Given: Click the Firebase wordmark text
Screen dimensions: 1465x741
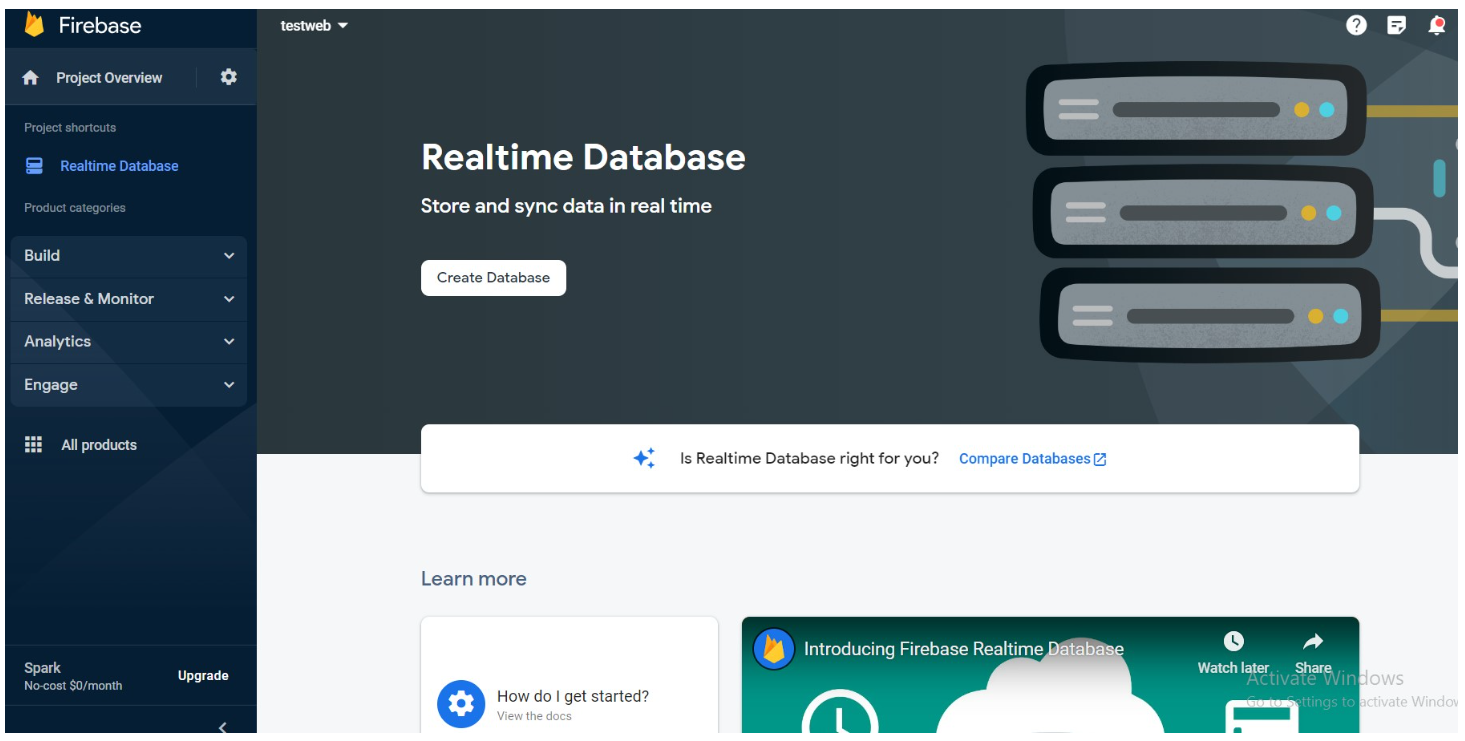Looking at the screenshot, I should tap(100, 25).
